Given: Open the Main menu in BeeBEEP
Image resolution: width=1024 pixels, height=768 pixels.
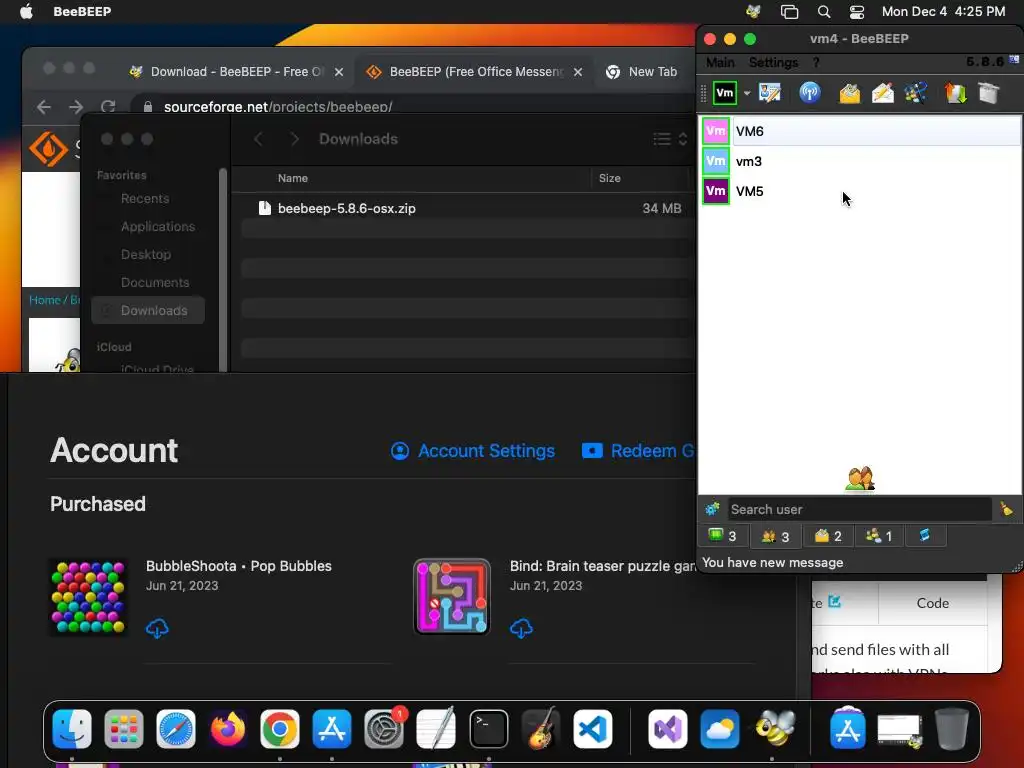Looking at the screenshot, I should coord(720,63).
